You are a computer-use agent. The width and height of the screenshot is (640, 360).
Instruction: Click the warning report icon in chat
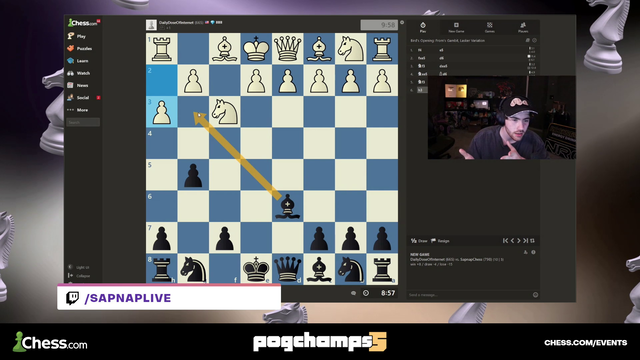pos(525,252)
